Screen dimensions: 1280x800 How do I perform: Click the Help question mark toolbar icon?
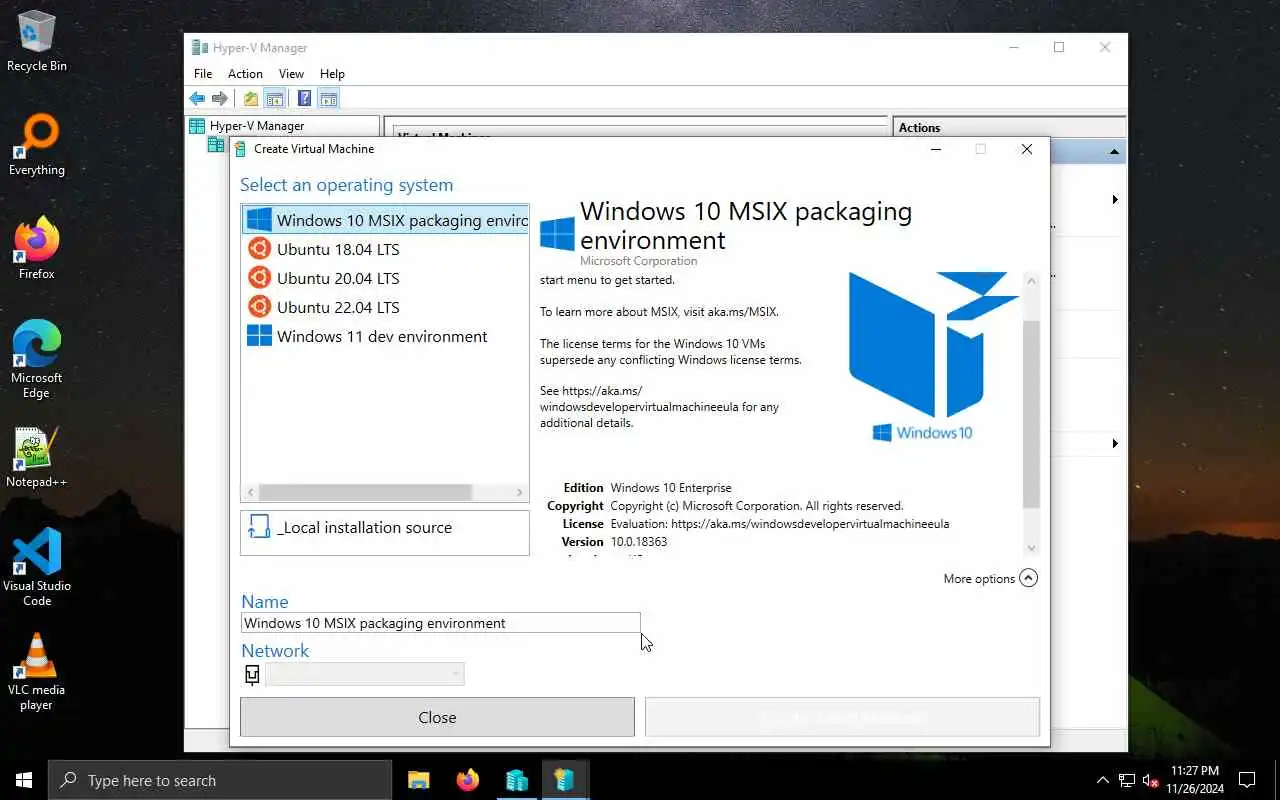pyautogui.click(x=304, y=98)
